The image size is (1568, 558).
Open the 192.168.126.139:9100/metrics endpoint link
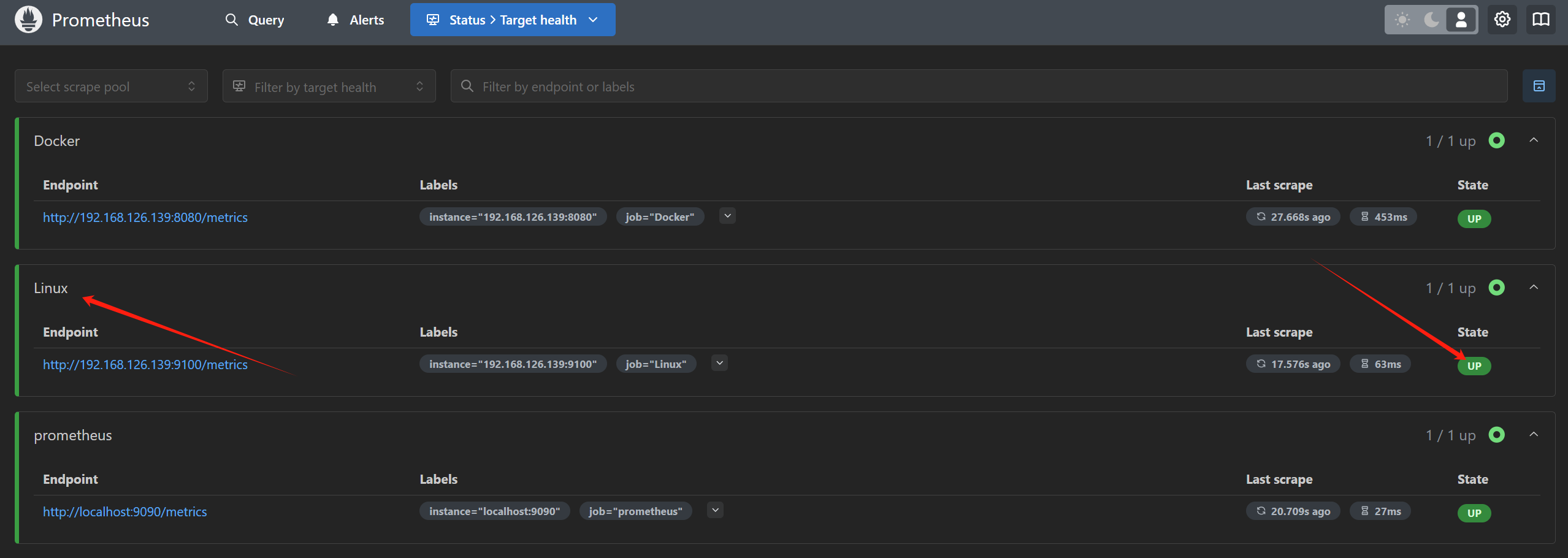point(145,364)
